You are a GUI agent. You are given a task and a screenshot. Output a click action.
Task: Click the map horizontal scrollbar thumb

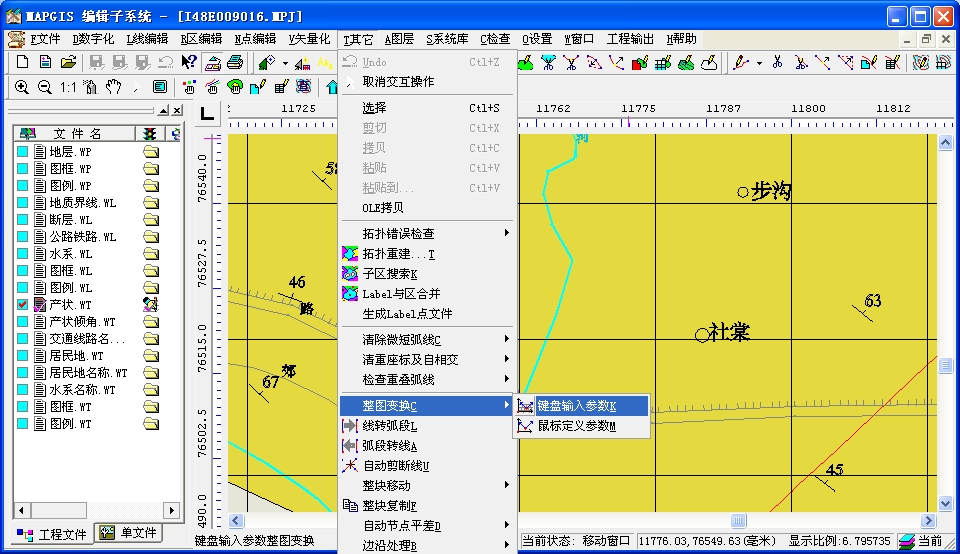738,520
